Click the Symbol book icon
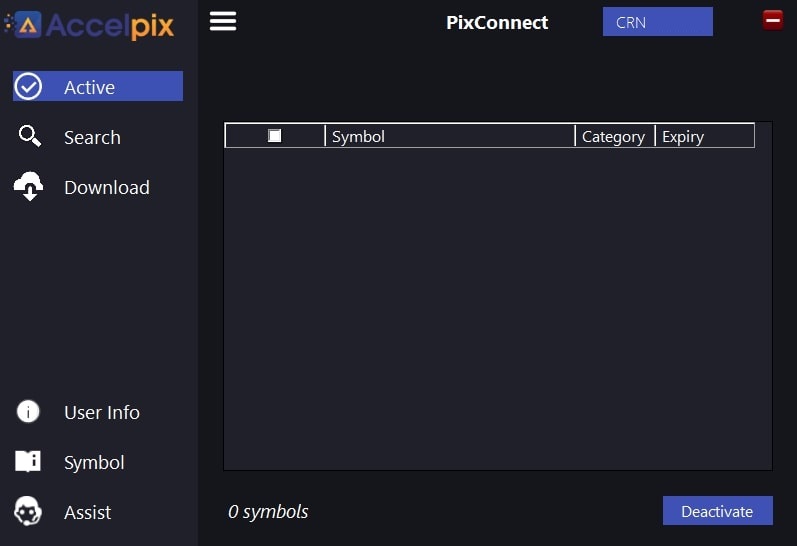 pos(28,461)
